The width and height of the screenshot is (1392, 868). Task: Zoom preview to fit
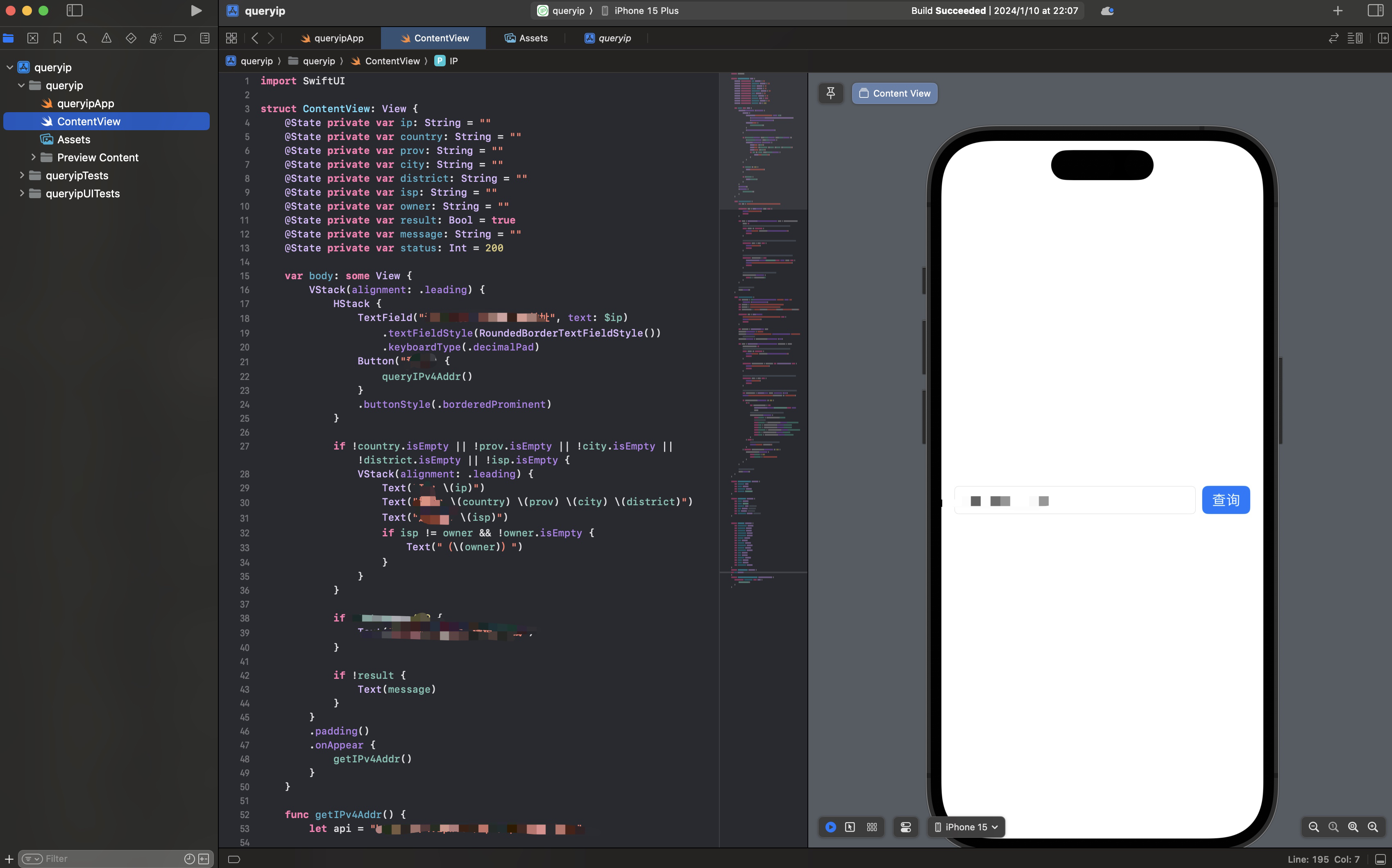point(1353,827)
